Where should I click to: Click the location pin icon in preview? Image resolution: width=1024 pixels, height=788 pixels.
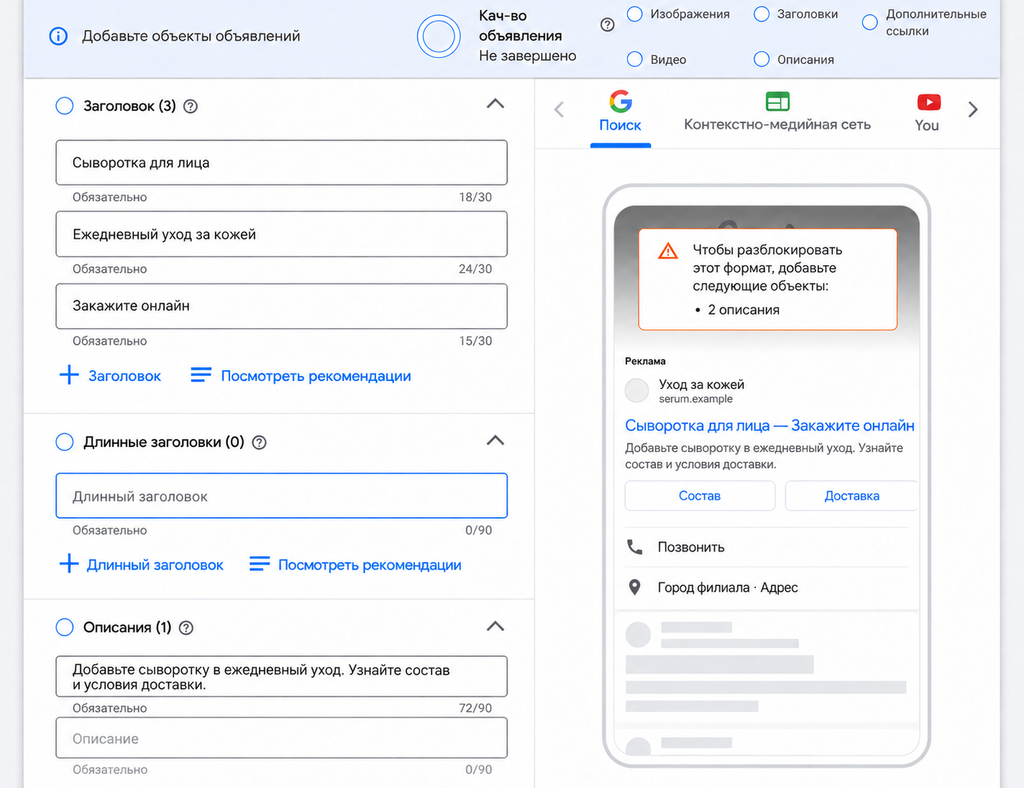point(634,587)
